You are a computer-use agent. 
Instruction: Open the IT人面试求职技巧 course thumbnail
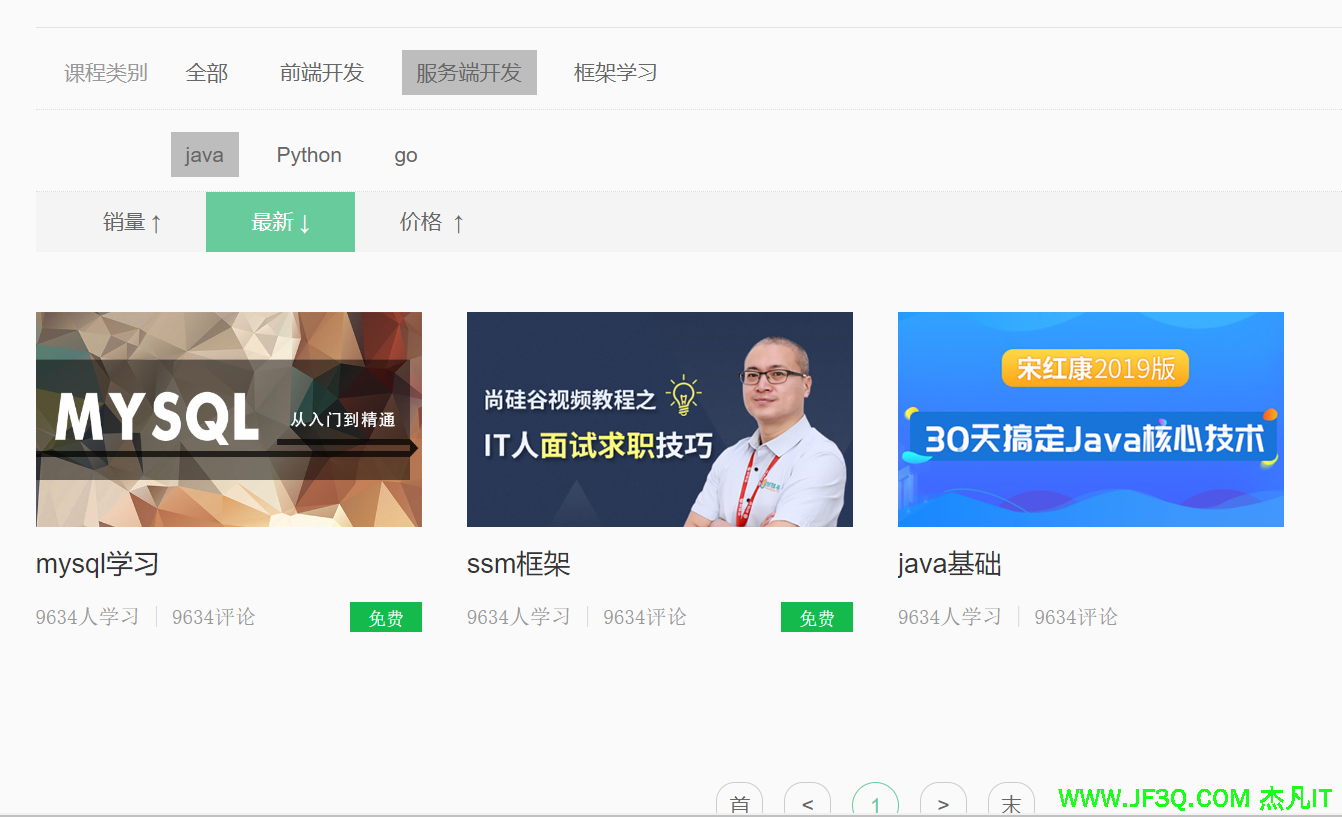coord(660,419)
